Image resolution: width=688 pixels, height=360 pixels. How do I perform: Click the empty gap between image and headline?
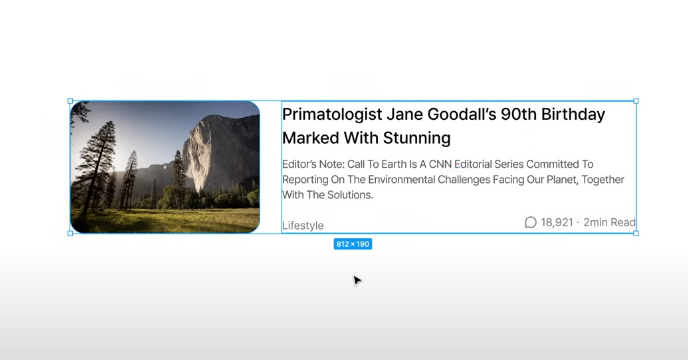click(270, 167)
